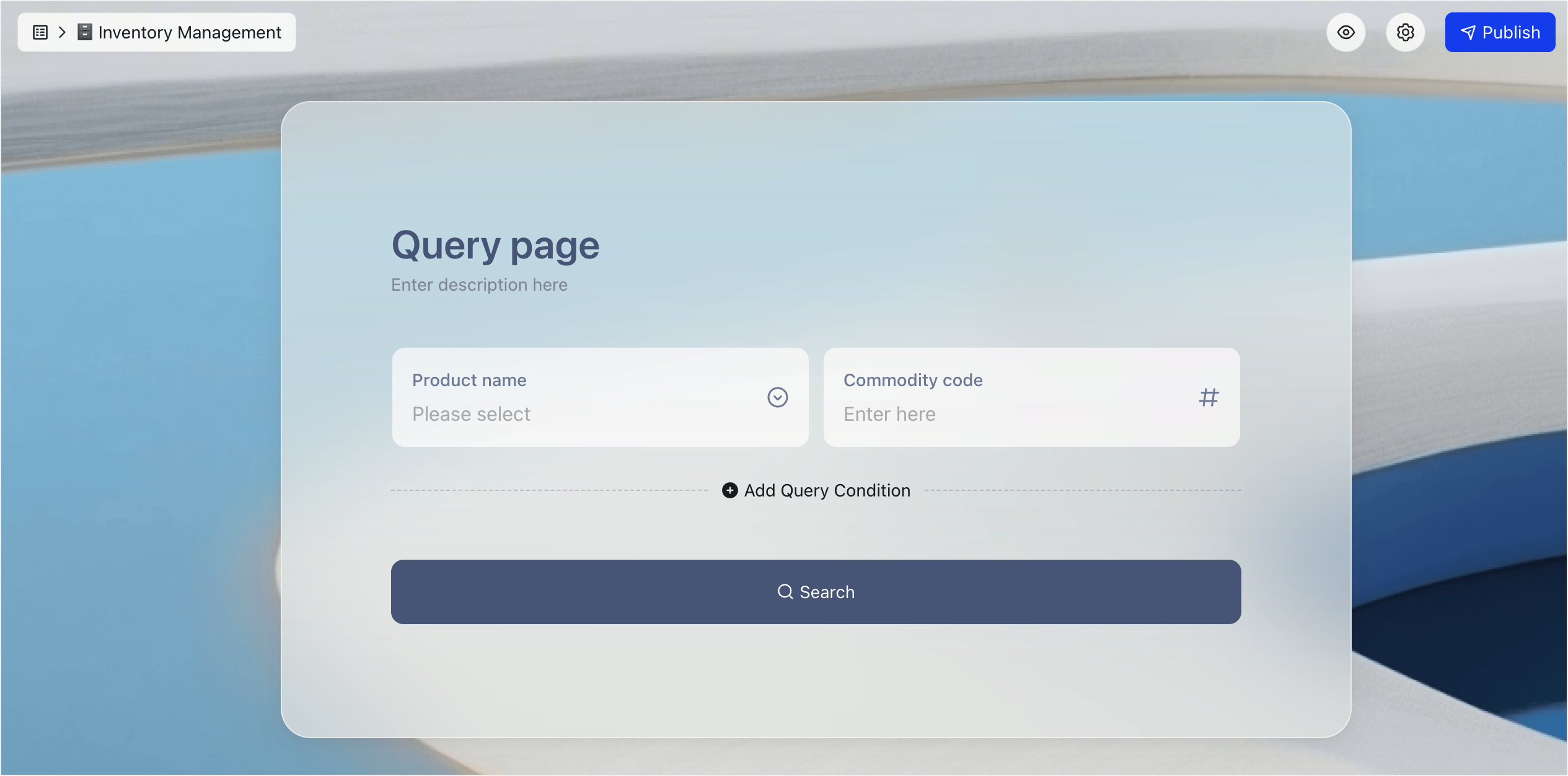Viewport: 1568px width, 776px height.
Task: Click the grid icon in the breadcrumb bar
Action: (39, 32)
